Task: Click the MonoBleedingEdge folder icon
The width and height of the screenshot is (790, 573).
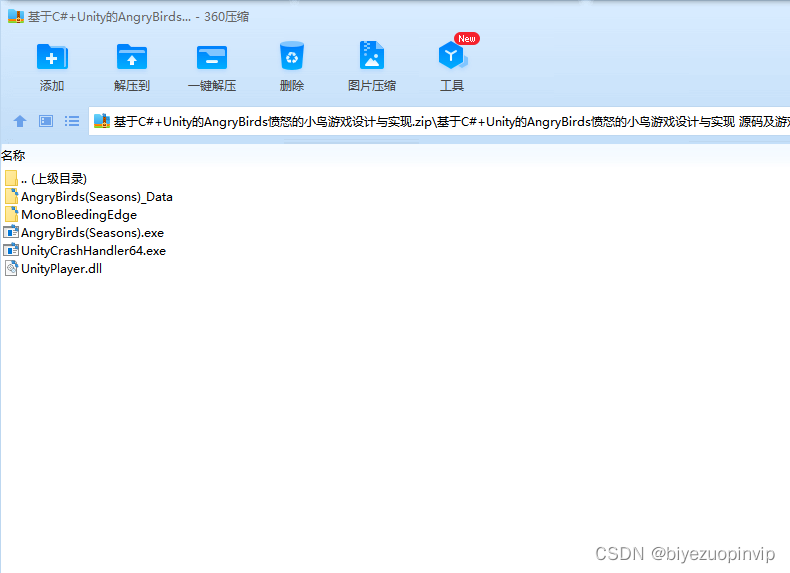Action: point(11,215)
